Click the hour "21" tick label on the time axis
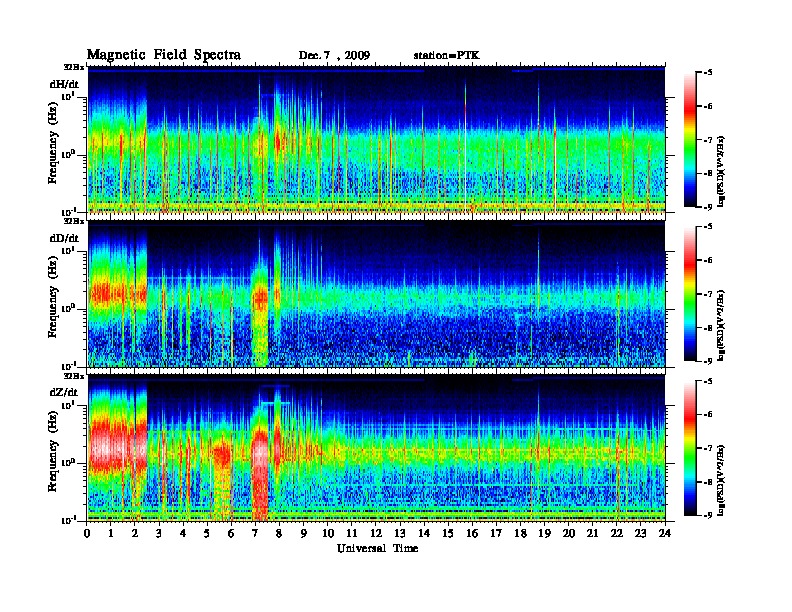Viewport: 792px width, 612px height. (x=592, y=533)
